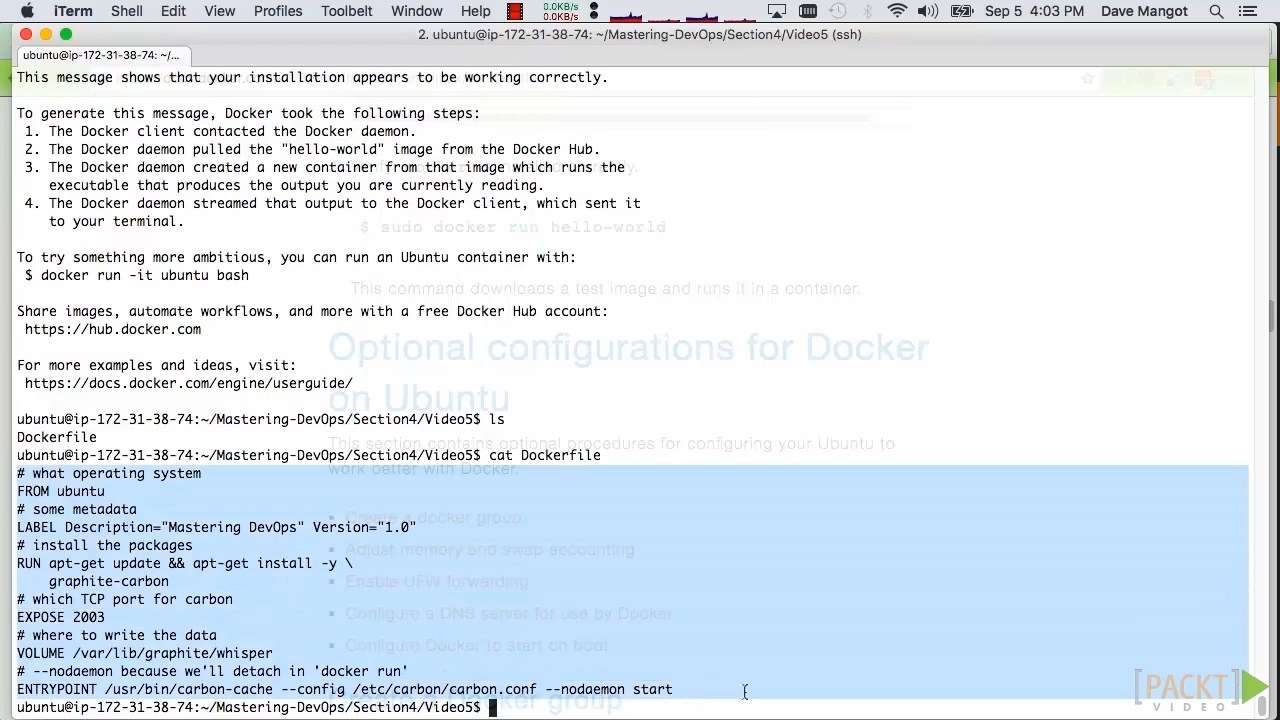Click the date and time Sep 5 4:03 PM
1280x720 pixels.
coord(1034,11)
